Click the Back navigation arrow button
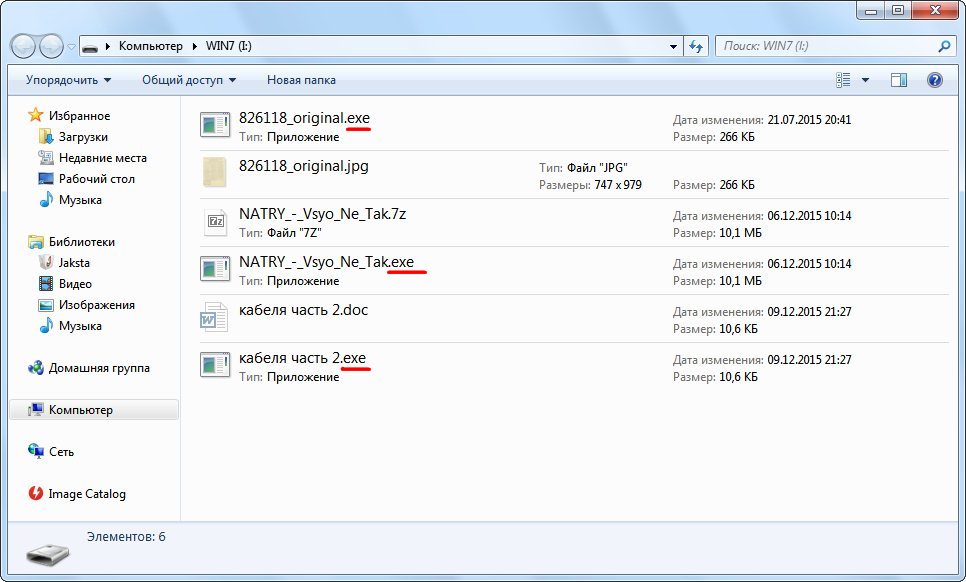966x582 pixels. click(x=23, y=46)
